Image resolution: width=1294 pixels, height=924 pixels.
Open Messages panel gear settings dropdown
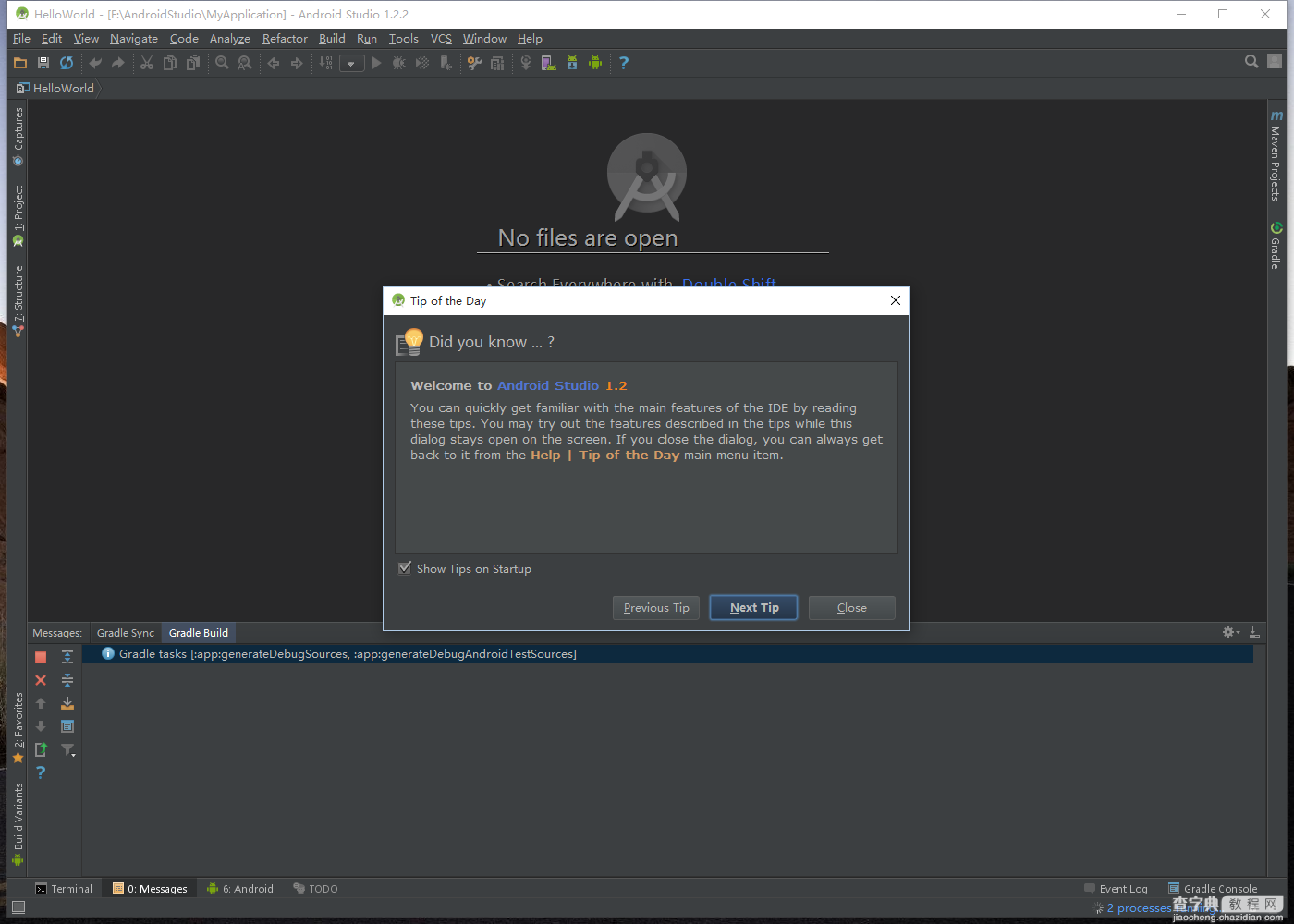1231,632
